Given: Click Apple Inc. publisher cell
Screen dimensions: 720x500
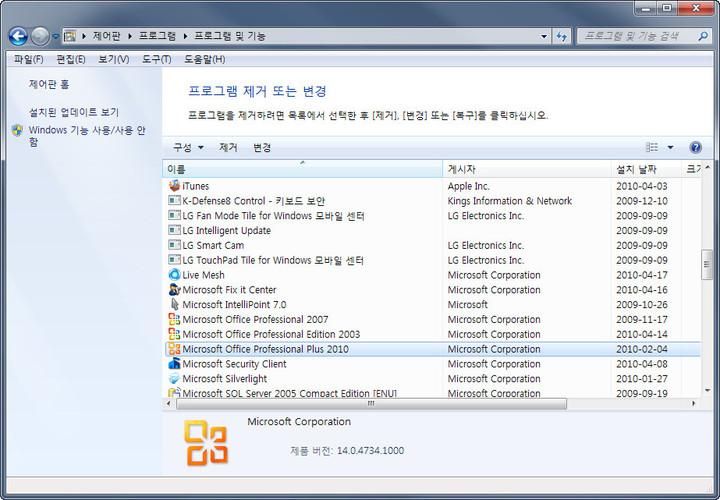Looking at the screenshot, I should [x=468, y=186].
